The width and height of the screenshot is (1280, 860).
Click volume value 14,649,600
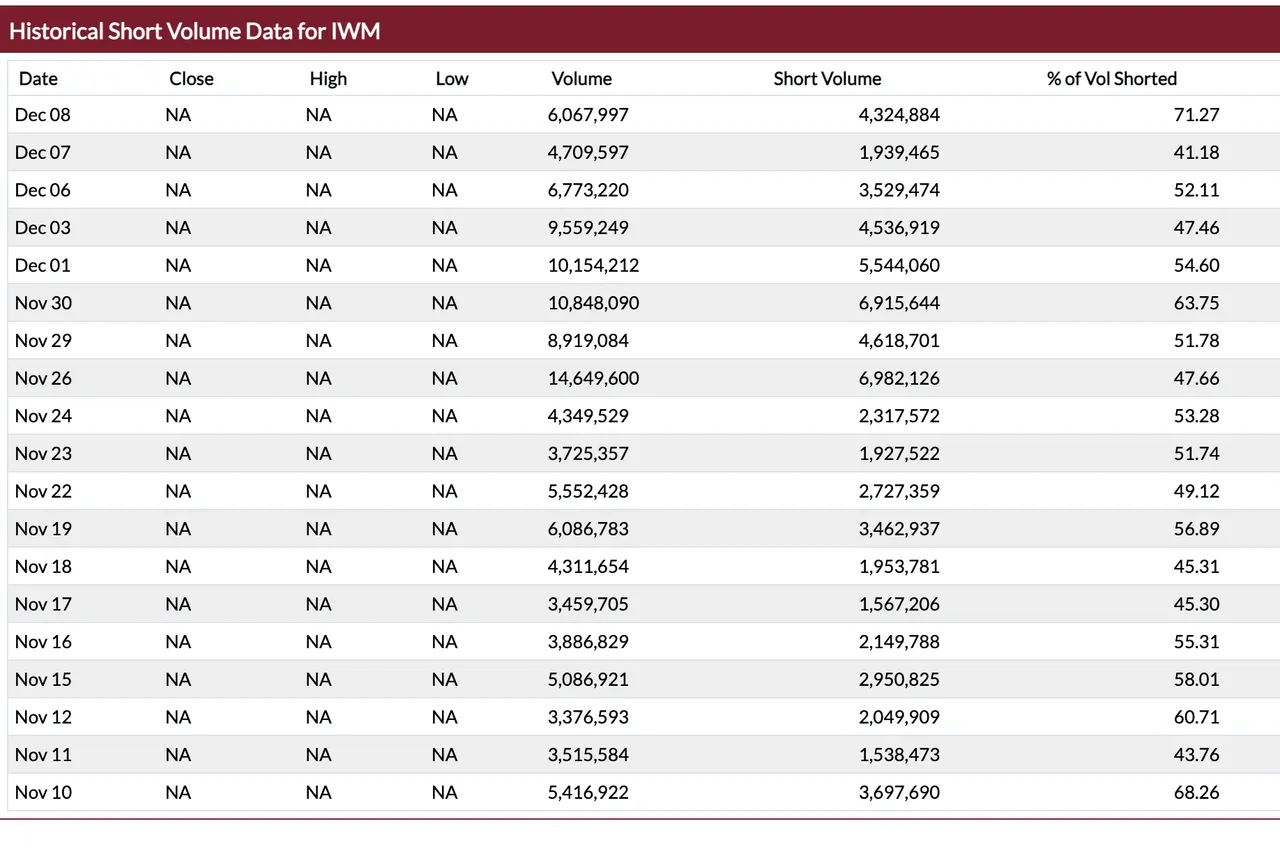tap(594, 379)
